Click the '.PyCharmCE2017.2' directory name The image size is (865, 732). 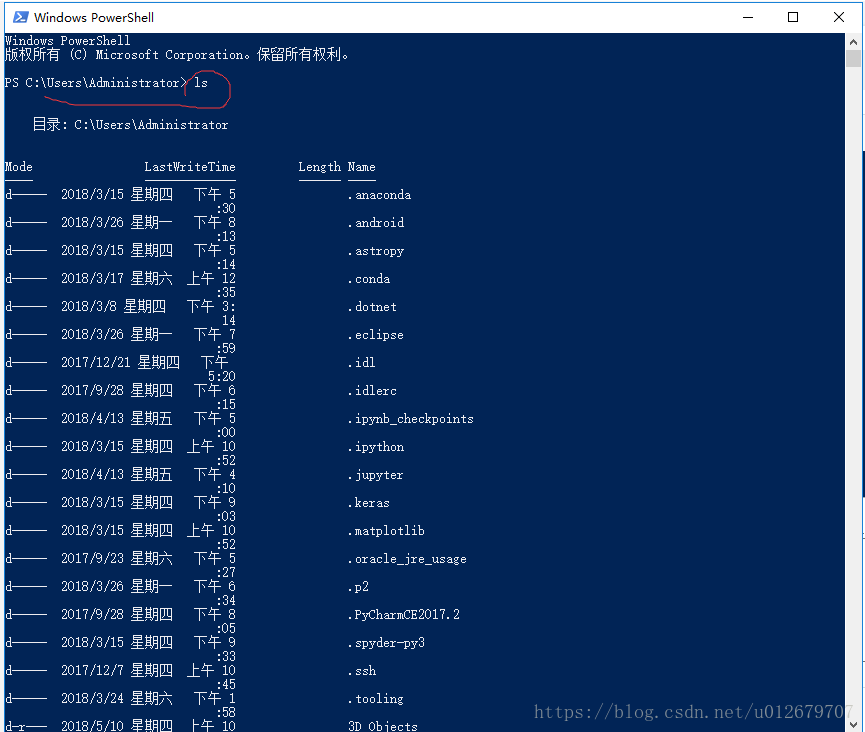[x=404, y=615]
